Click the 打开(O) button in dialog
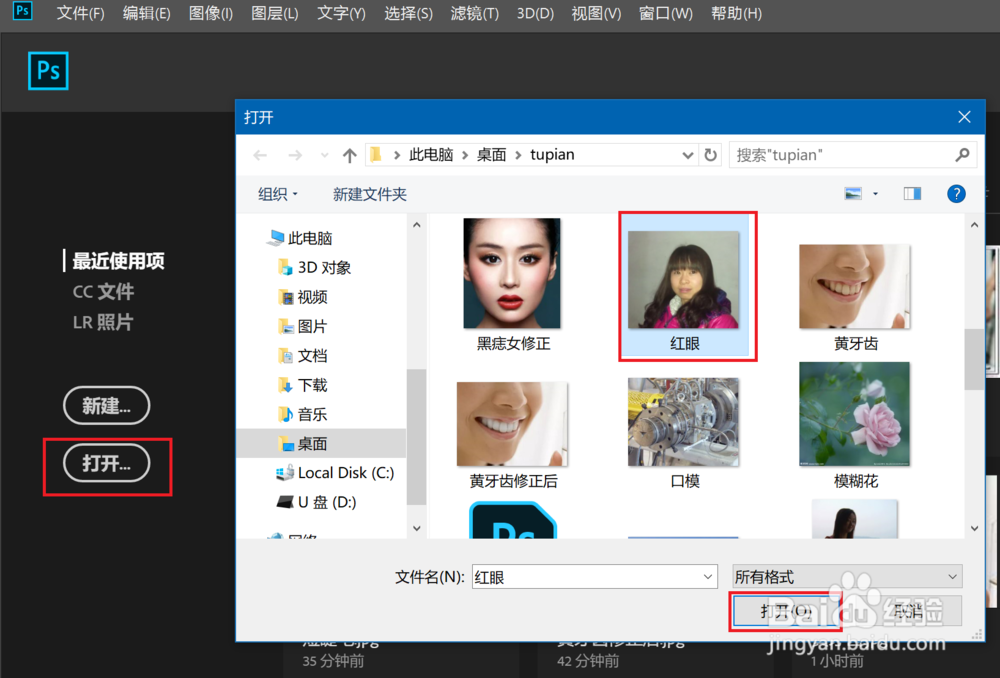1000x678 pixels. [x=786, y=612]
